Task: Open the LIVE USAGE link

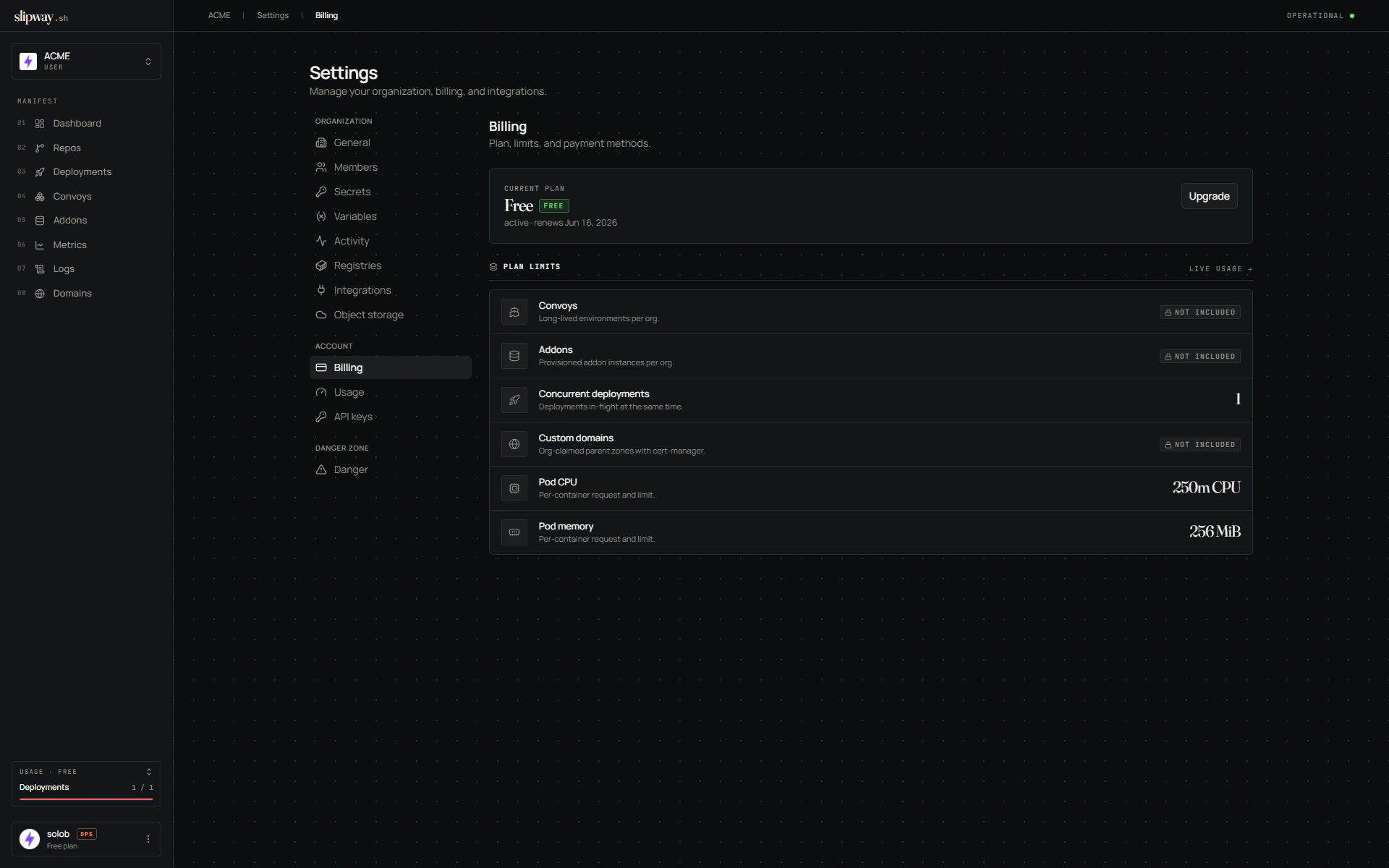Action: click(x=1220, y=269)
